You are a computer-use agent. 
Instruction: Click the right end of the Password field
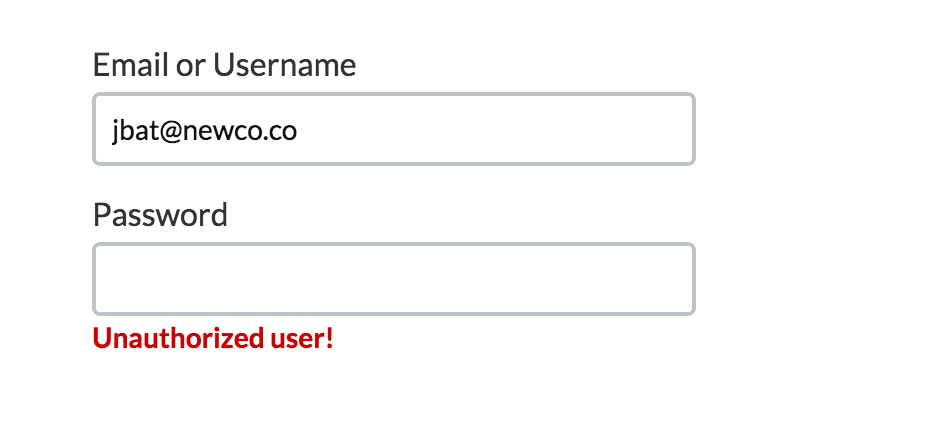[670, 279]
